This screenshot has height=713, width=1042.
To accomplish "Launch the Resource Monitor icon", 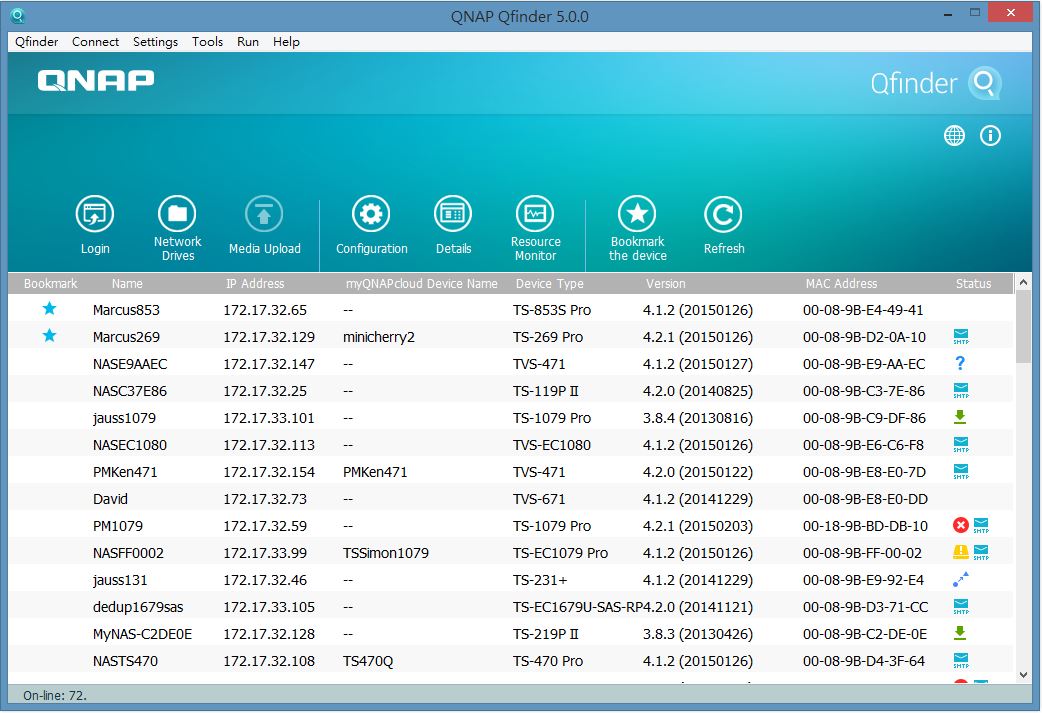I will click(x=535, y=214).
